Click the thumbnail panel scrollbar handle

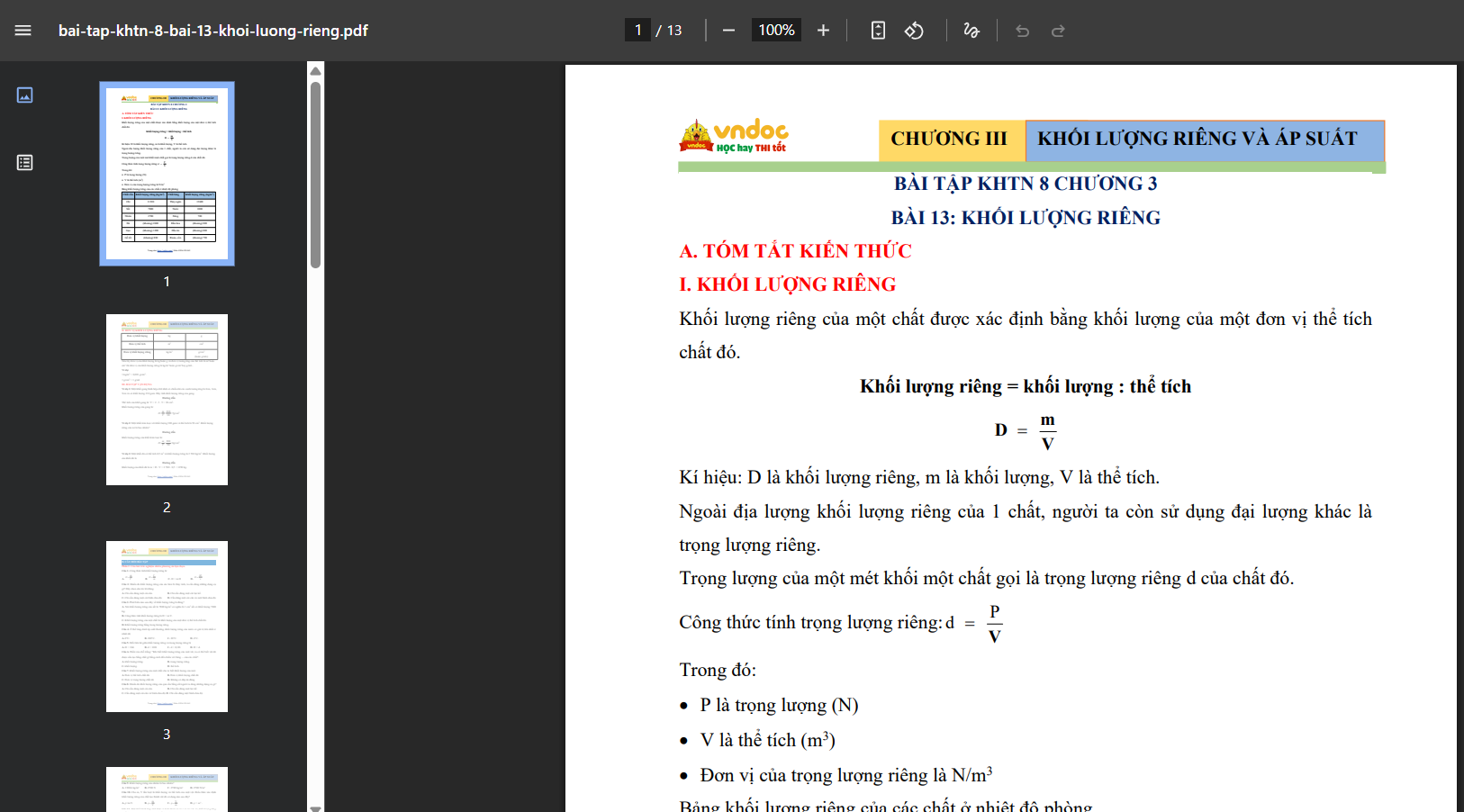[x=315, y=175]
